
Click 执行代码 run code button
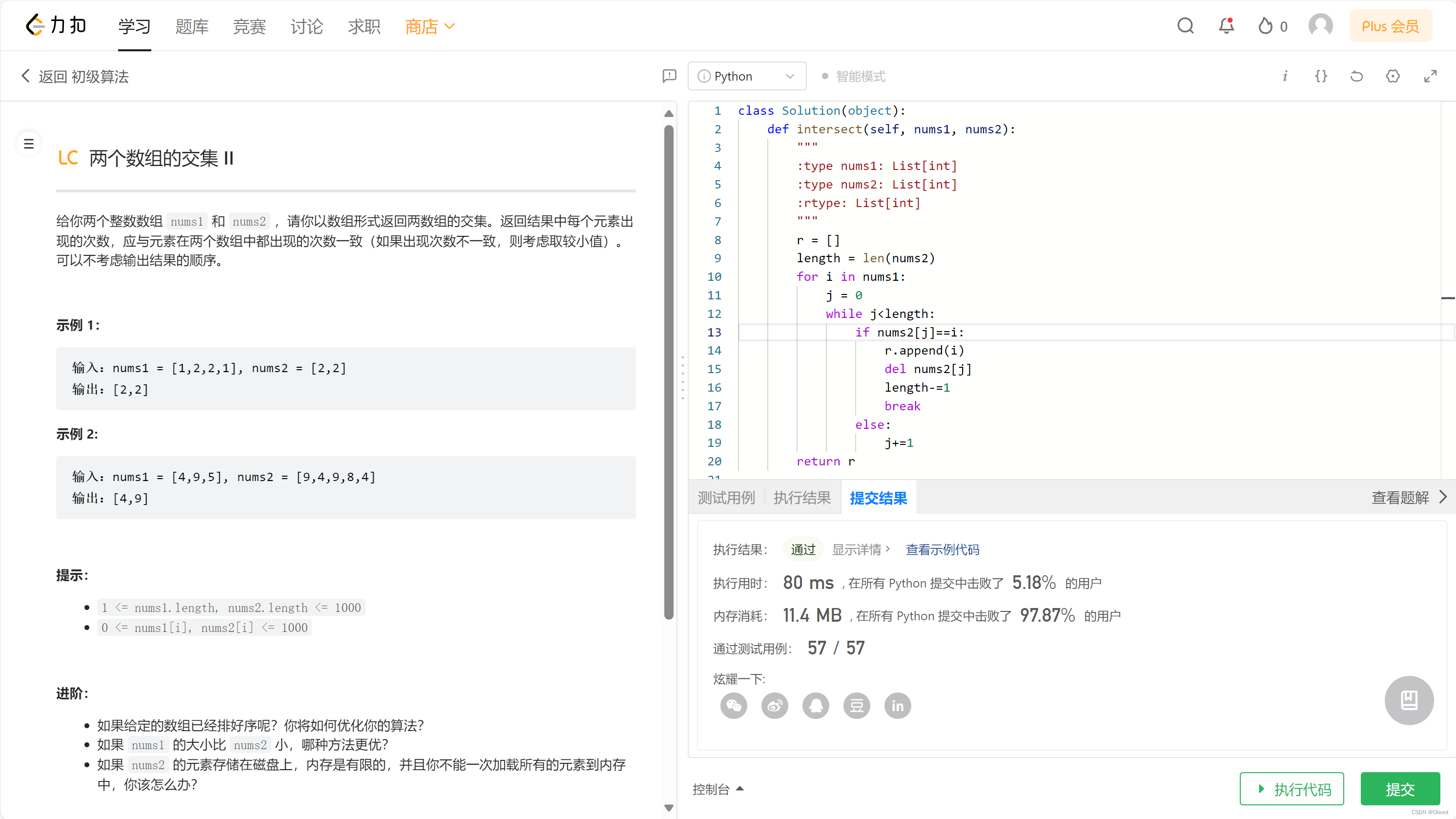click(1292, 789)
